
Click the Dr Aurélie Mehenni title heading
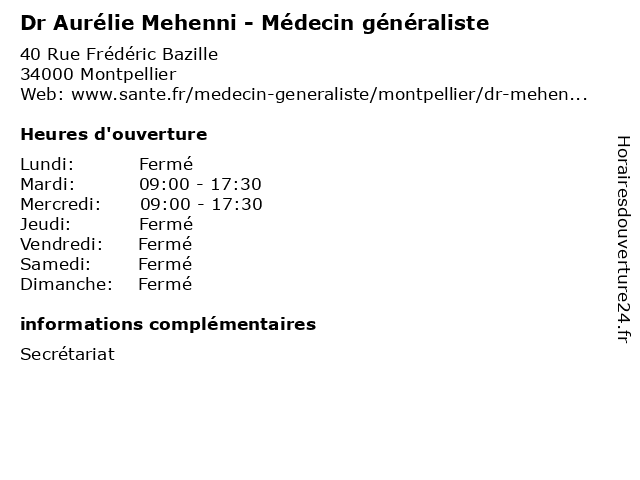[x=255, y=23]
